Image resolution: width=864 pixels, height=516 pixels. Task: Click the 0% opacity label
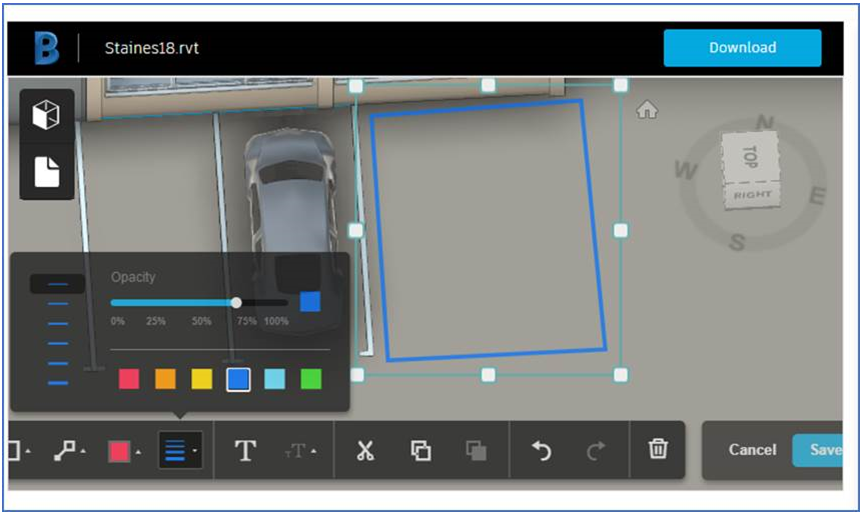click(x=117, y=321)
